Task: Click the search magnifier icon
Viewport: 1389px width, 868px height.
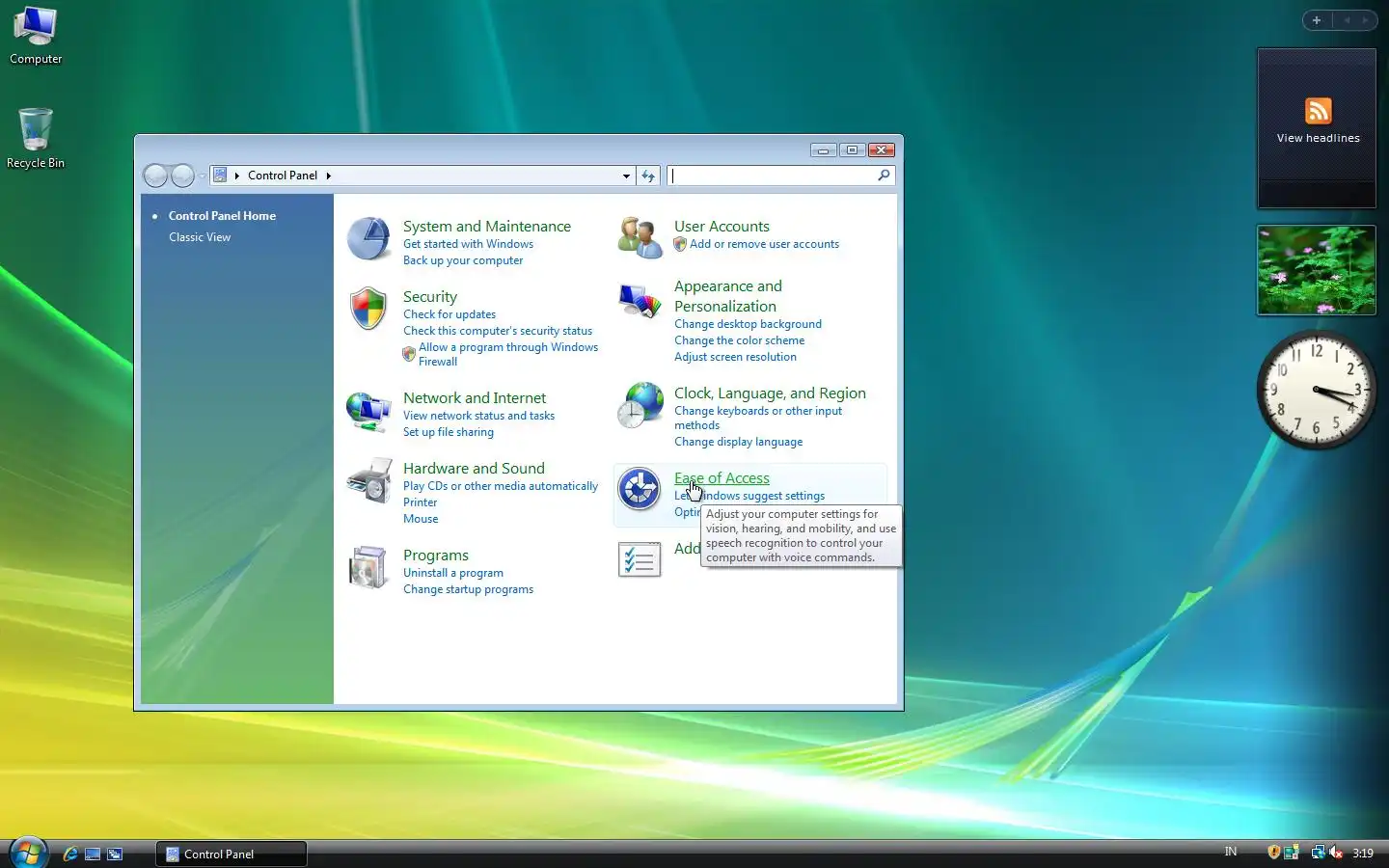Action: pyautogui.click(x=884, y=176)
